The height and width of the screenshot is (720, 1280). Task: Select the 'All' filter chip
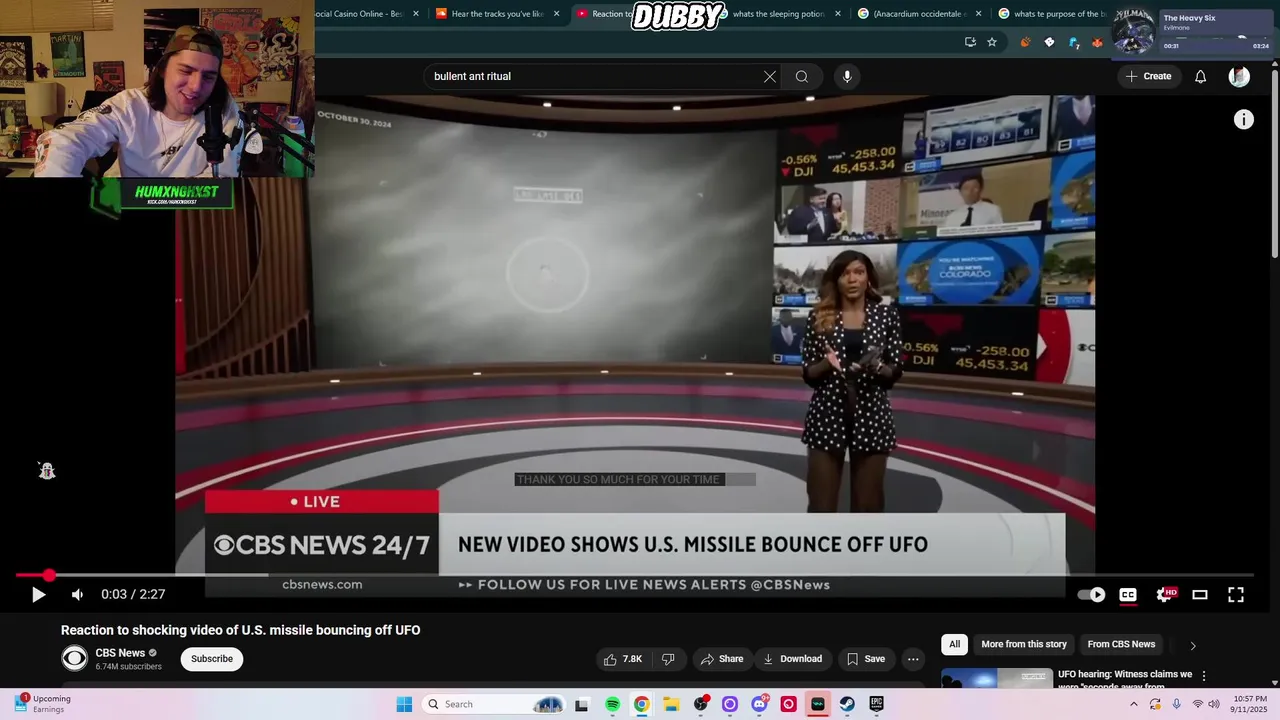tap(955, 645)
